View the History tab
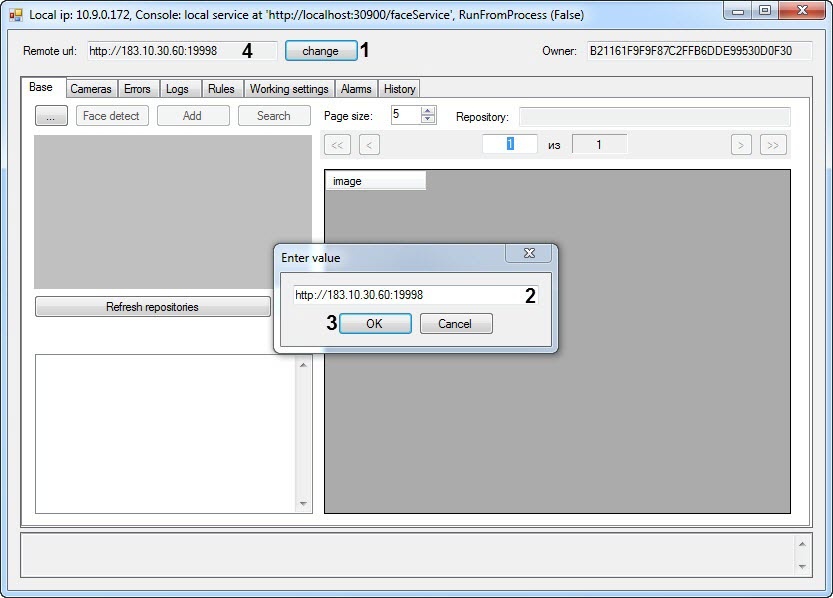 click(399, 89)
